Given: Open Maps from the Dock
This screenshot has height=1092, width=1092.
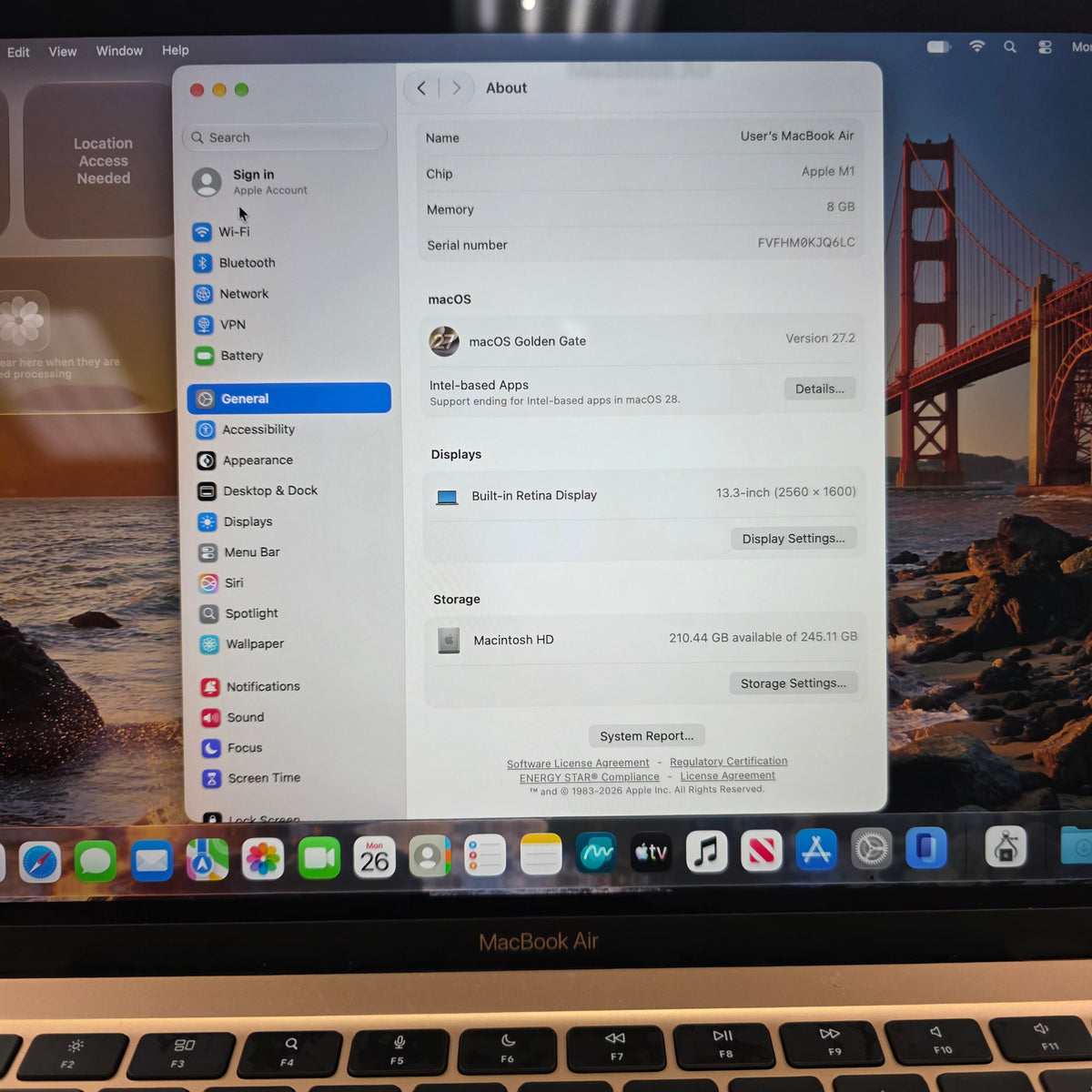Looking at the screenshot, I should (207, 859).
